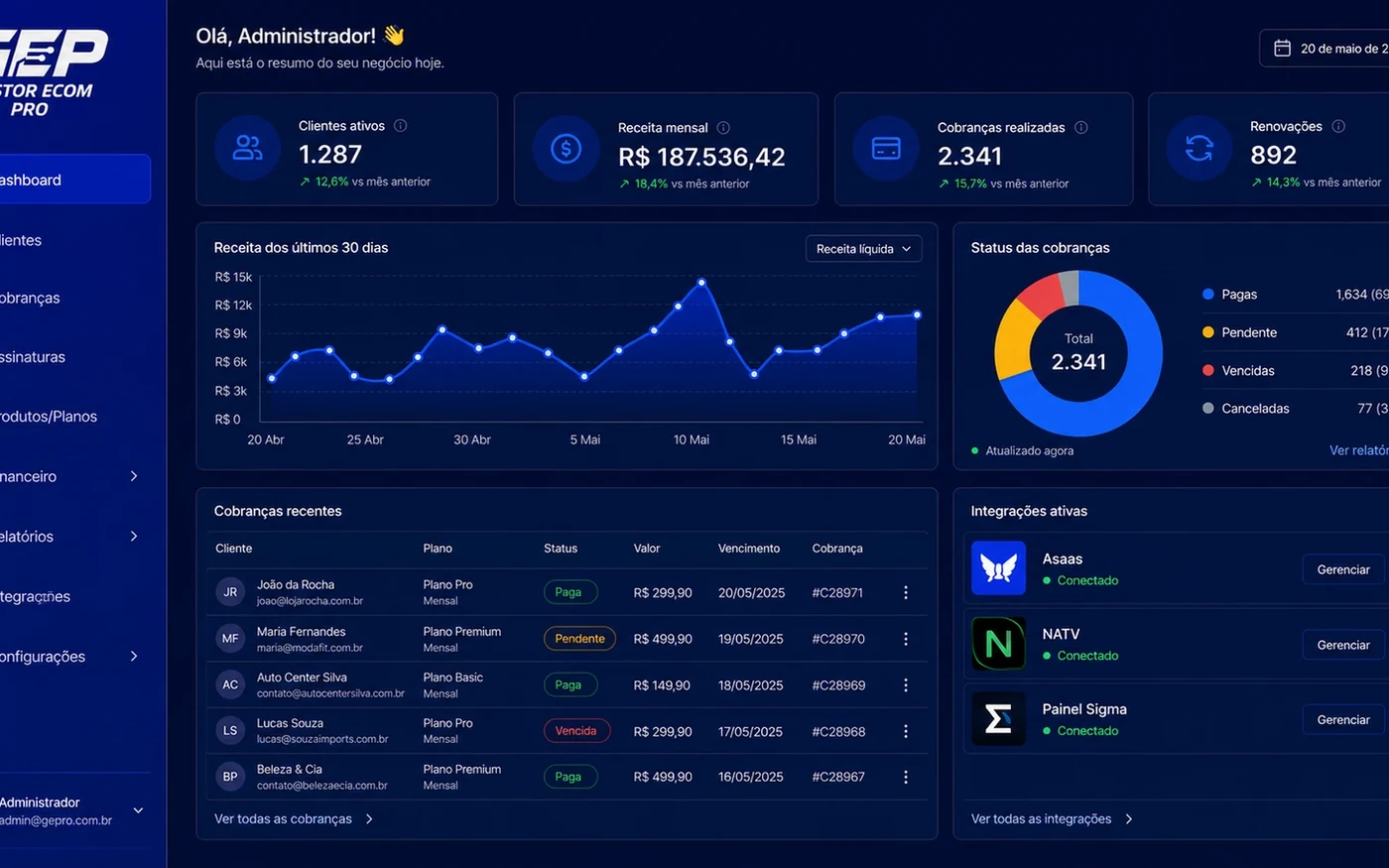Open row options for Lucas Souza
The width and height of the screenshot is (1389, 868).
[906, 731]
